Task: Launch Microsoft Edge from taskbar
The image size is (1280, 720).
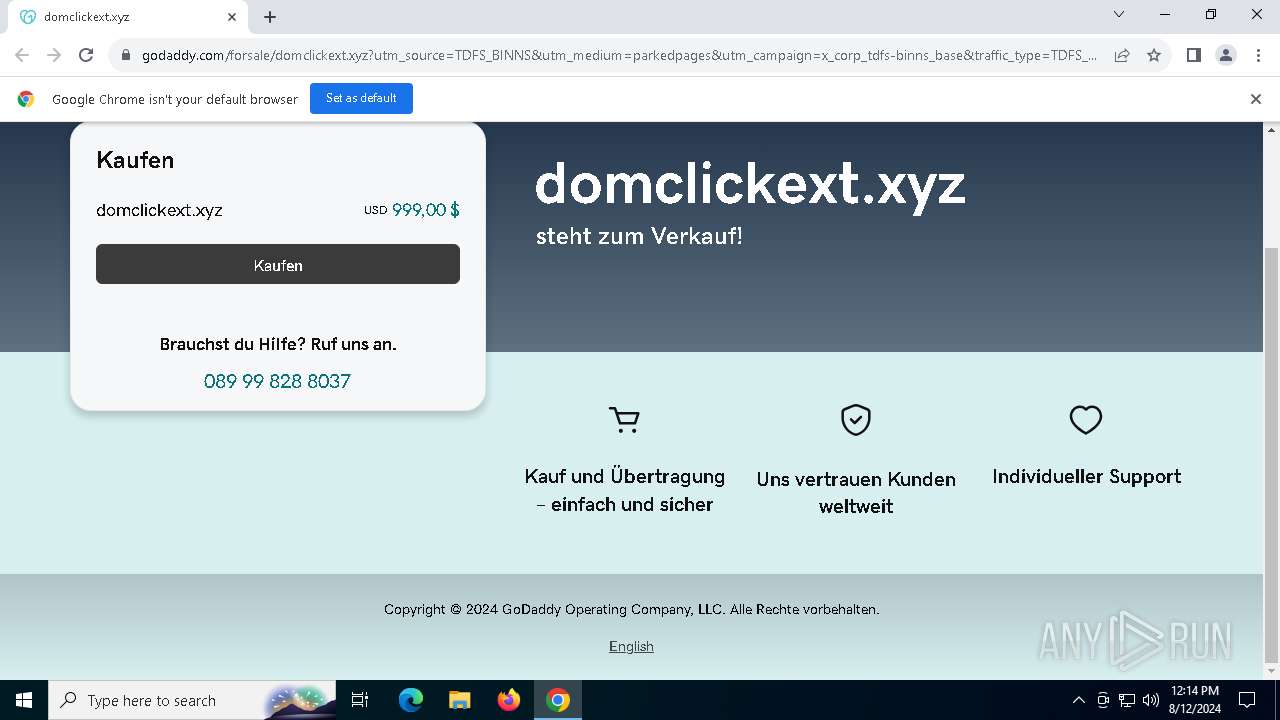Action: tap(410, 700)
